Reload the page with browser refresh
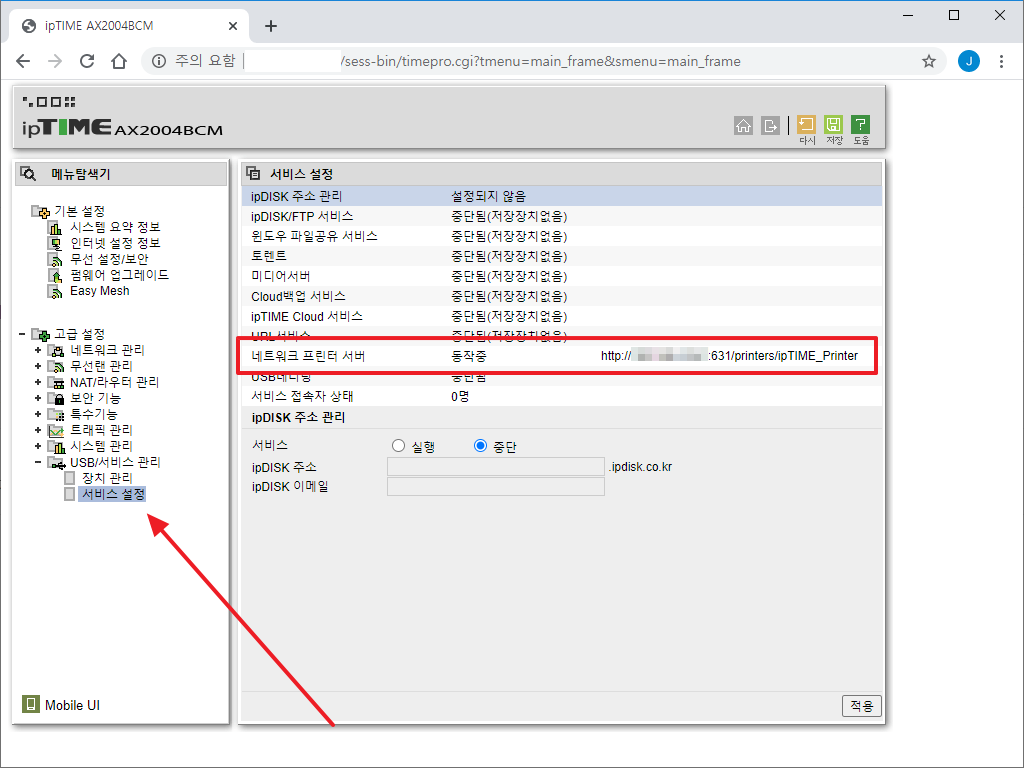Viewport: 1024px width, 768px height. tap(87, 61)
